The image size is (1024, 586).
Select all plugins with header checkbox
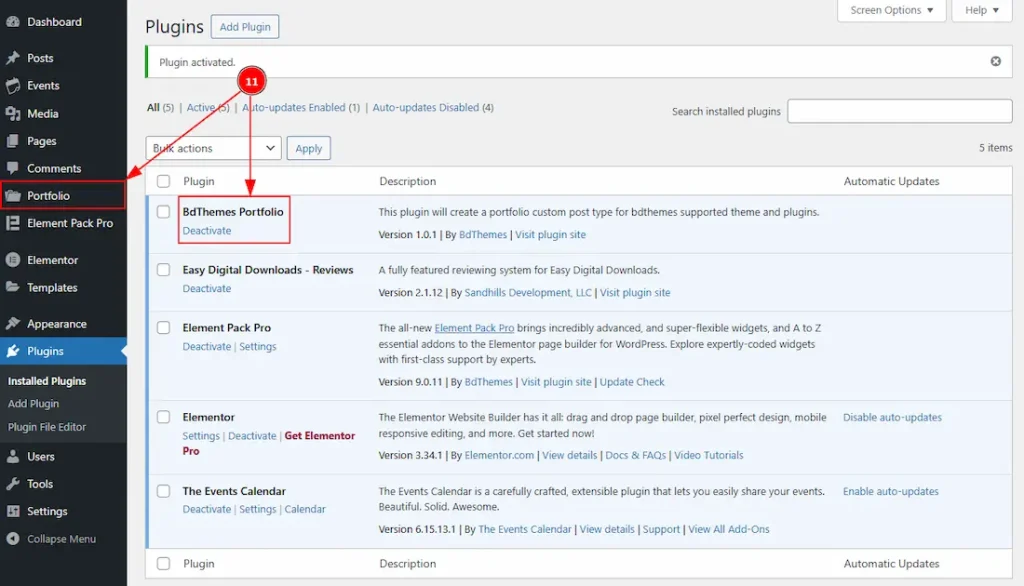click(163, 182)
